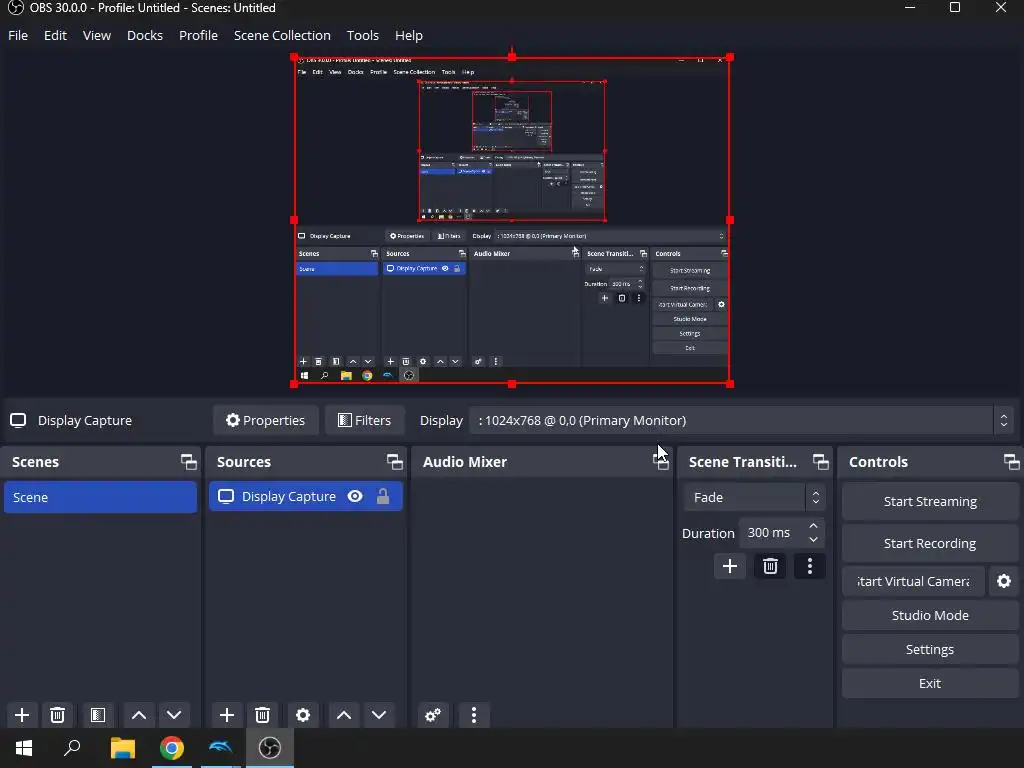Toggle Display Capture visibility eye

(355, 496)
